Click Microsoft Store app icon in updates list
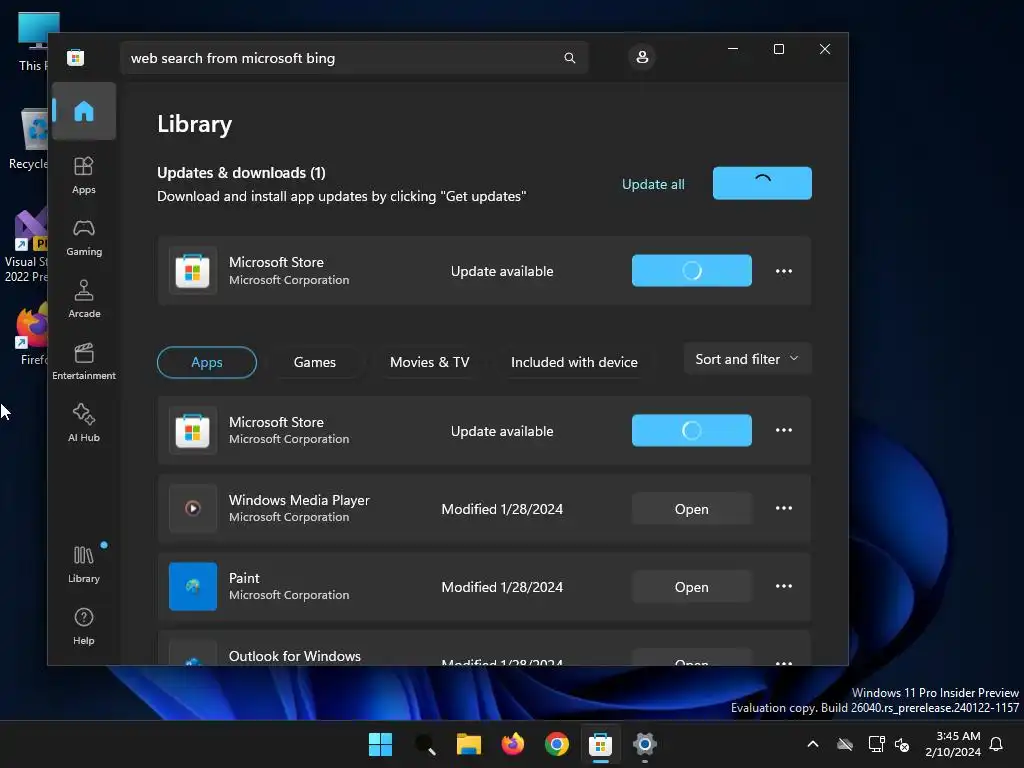The height and width of the screenshot is (768, 1024). [x=193, y=270]
